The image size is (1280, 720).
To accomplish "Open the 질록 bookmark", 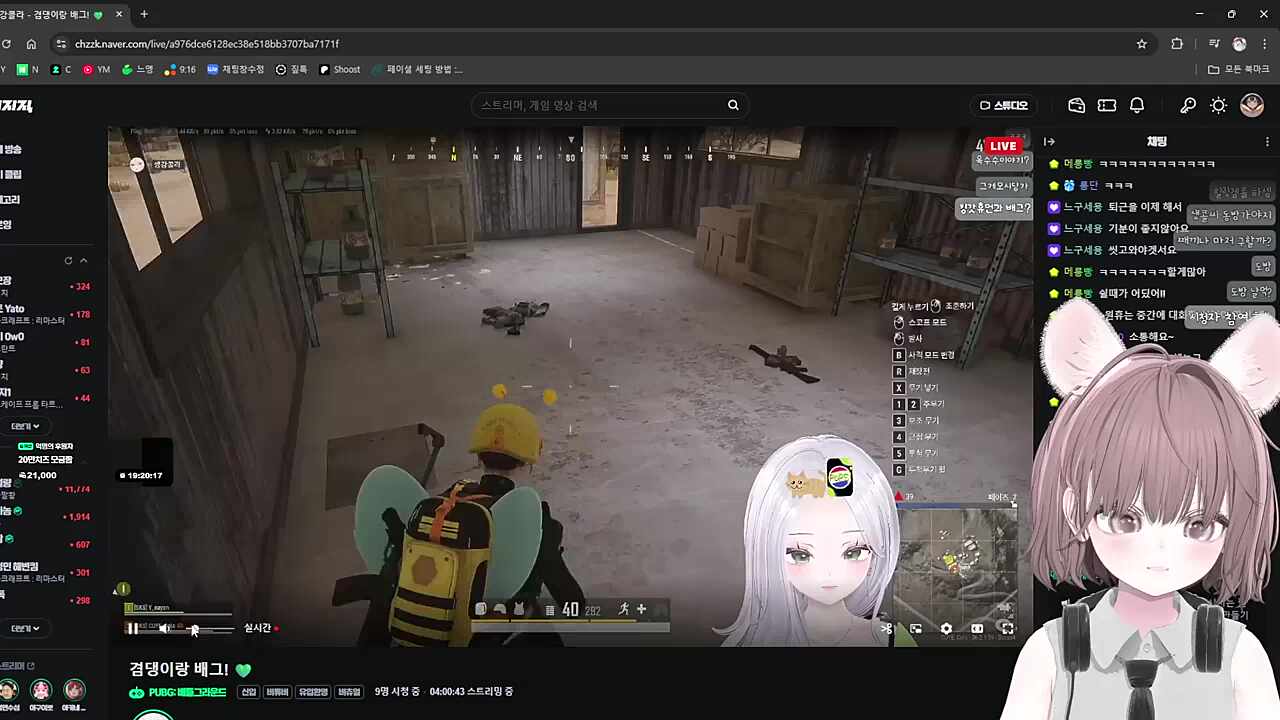I will (292, 70).
